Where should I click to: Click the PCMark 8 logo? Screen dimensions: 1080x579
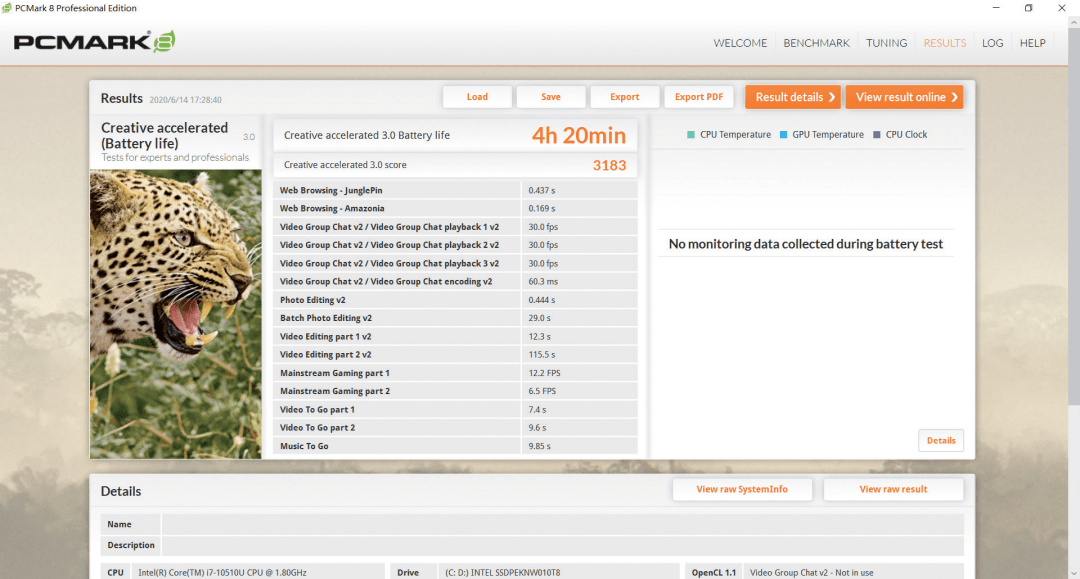click(x=94, y=42)
